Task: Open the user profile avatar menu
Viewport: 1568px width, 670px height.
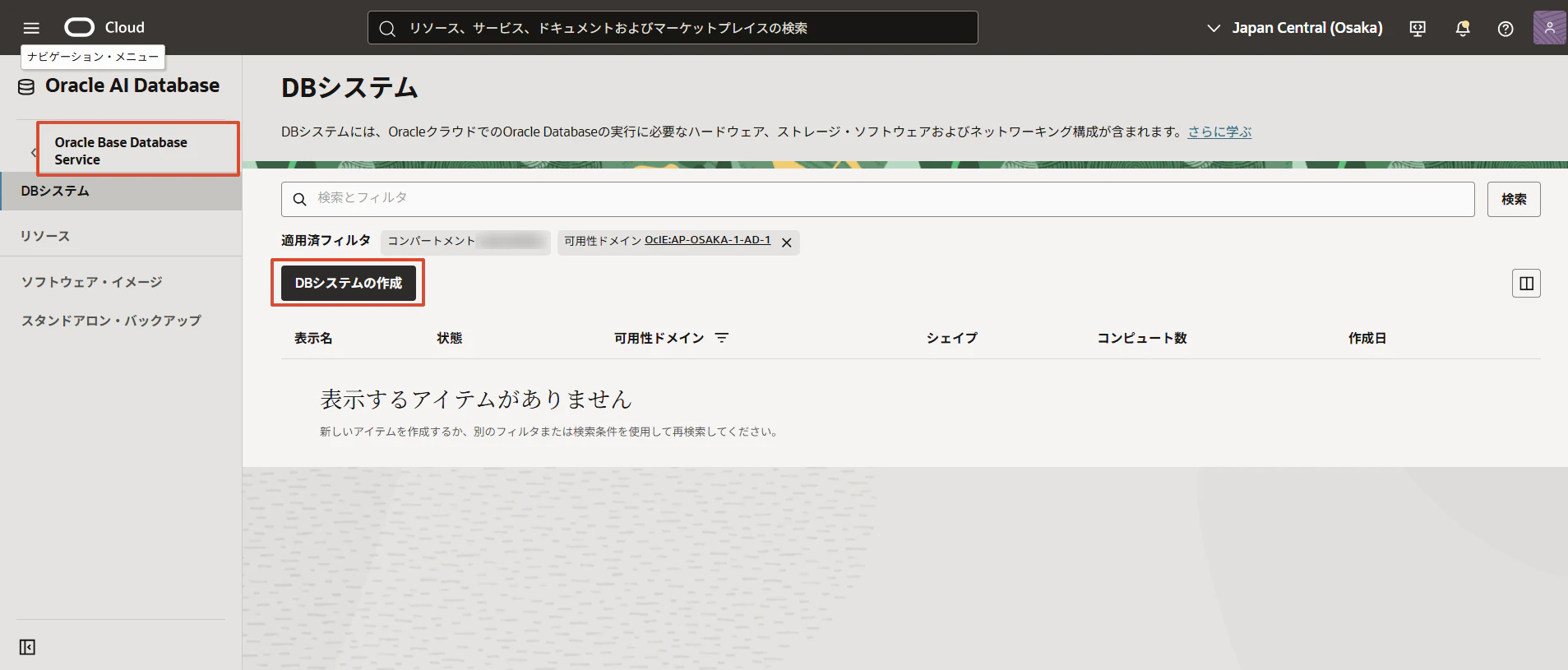Action: (1549, 28)
